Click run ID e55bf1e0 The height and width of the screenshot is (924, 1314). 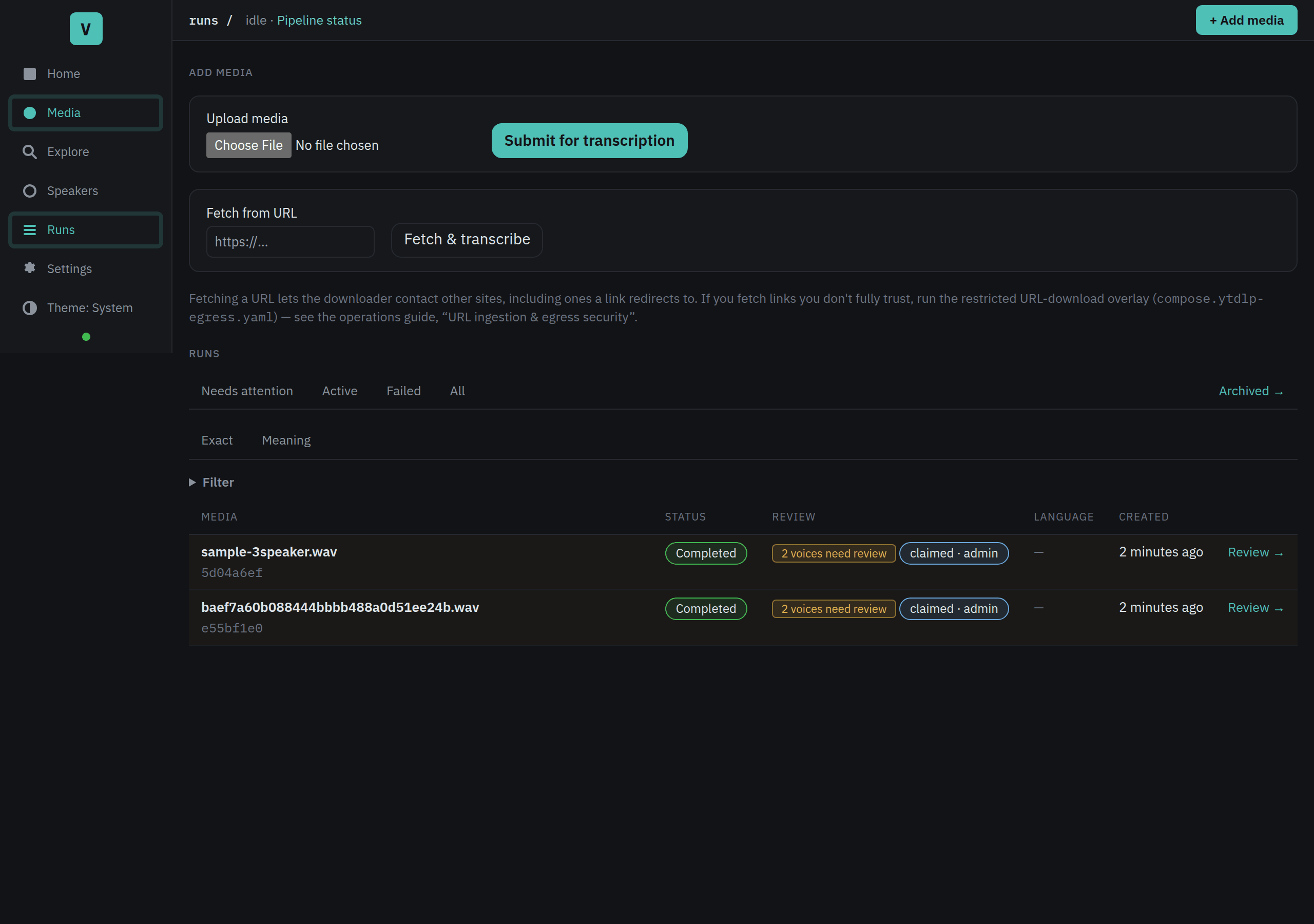point(232,628)
